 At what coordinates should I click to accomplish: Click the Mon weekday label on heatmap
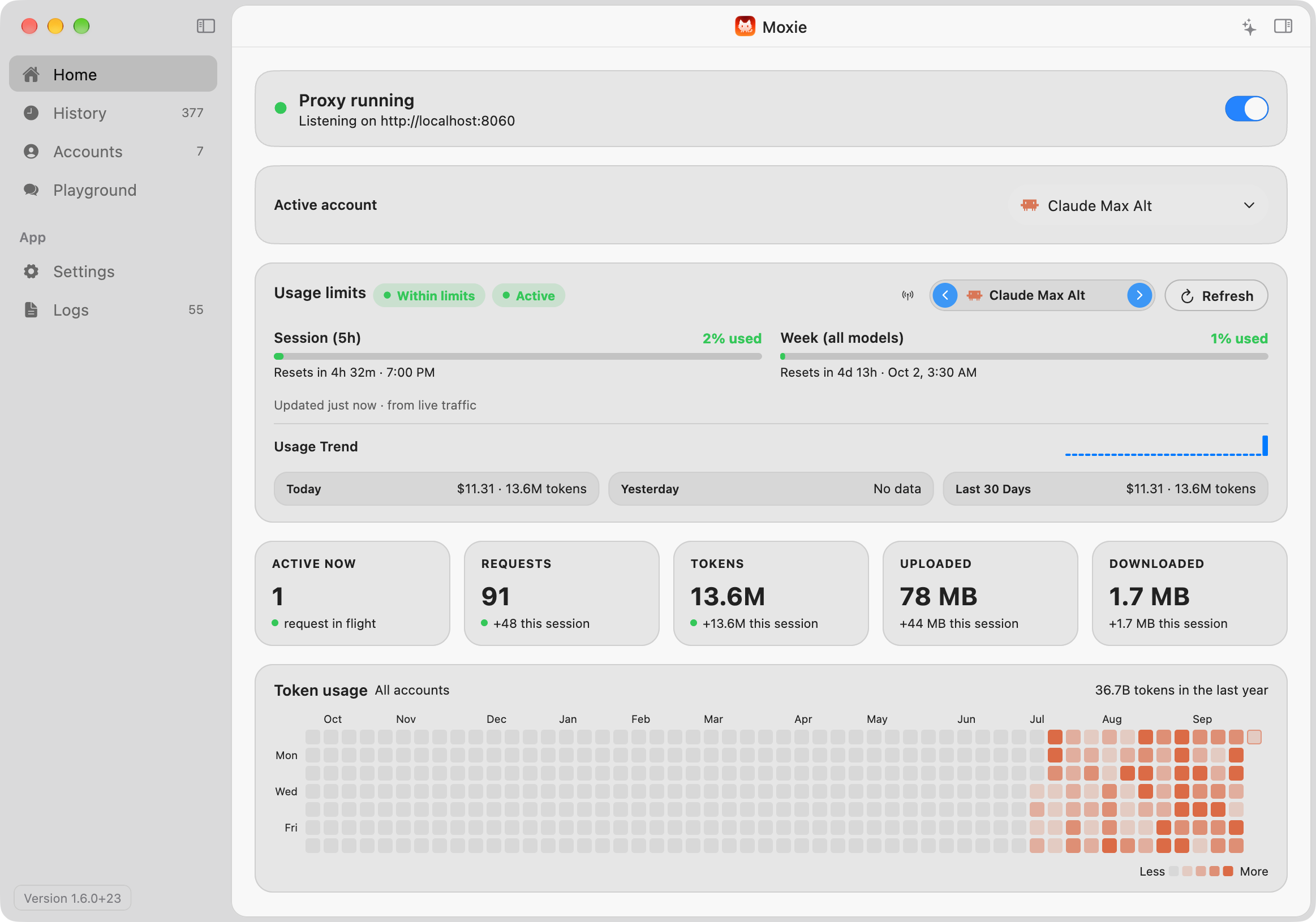click(x=286, y=755)
